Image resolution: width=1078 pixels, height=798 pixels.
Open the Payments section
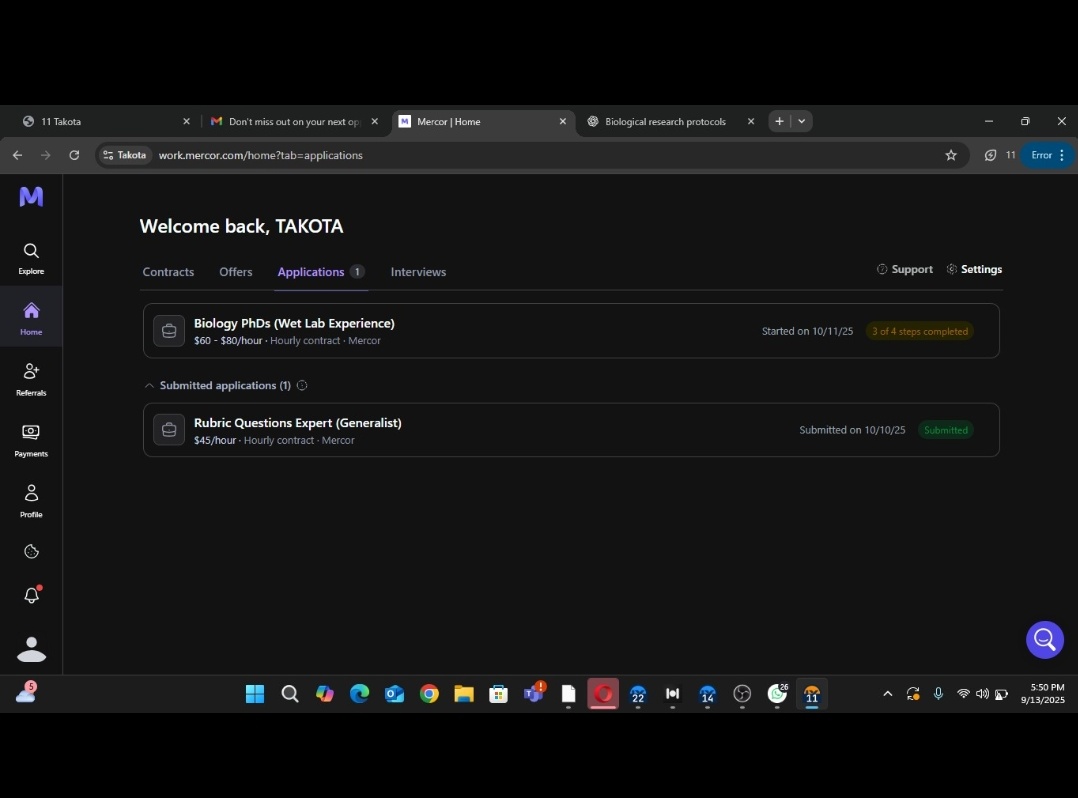[31, 441]
